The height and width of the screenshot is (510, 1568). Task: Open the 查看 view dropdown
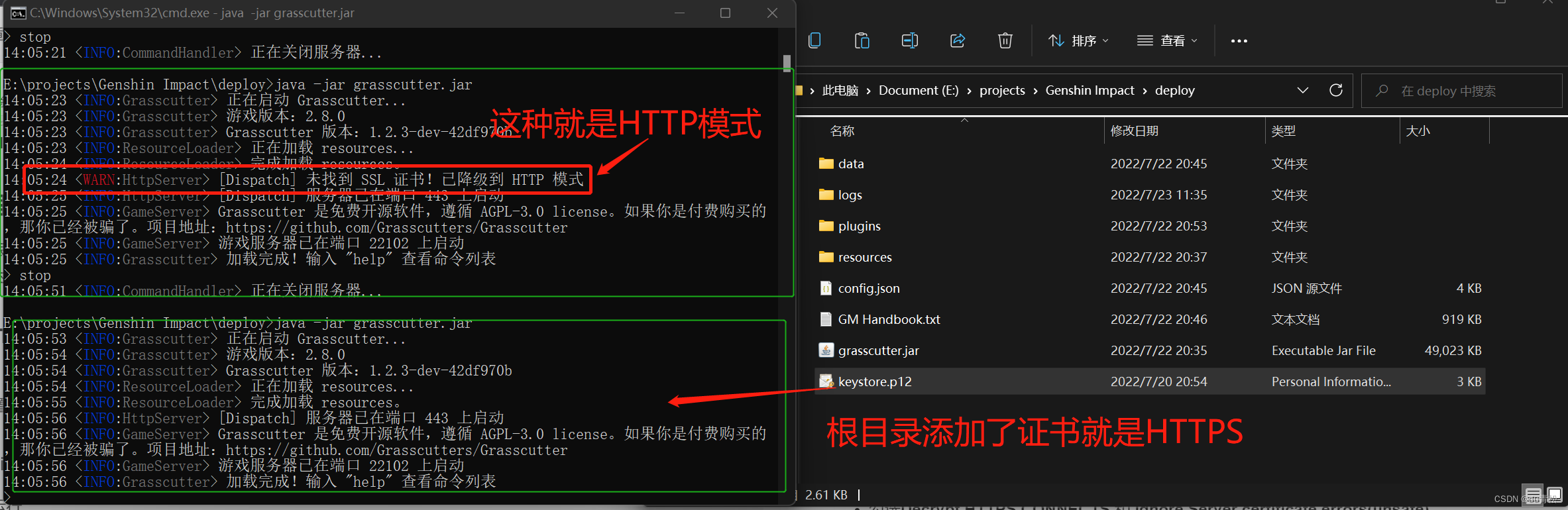tap(1167, 40)
